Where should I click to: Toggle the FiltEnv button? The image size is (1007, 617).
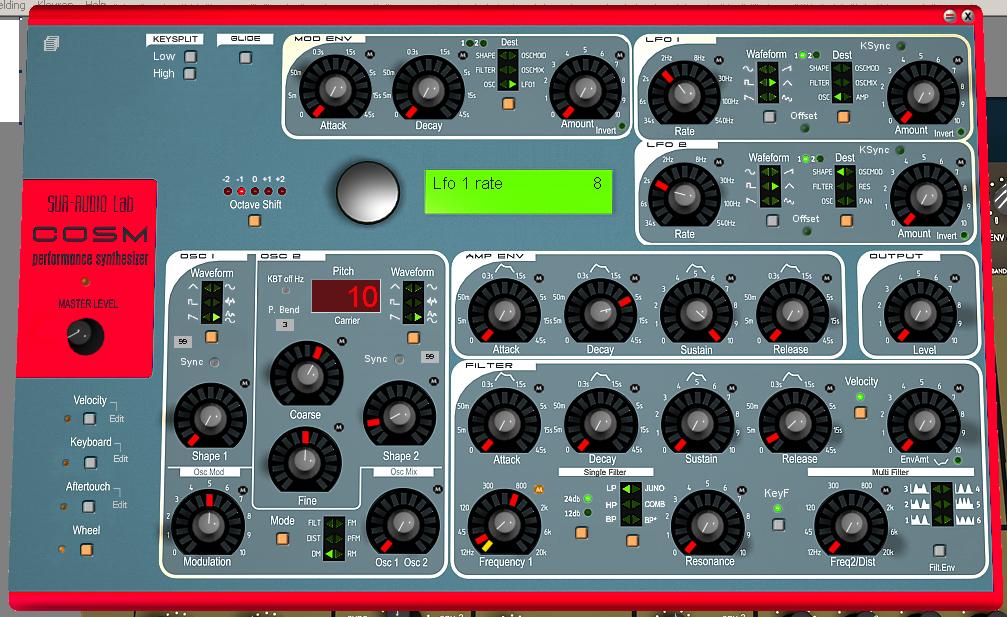click(939, 550)
